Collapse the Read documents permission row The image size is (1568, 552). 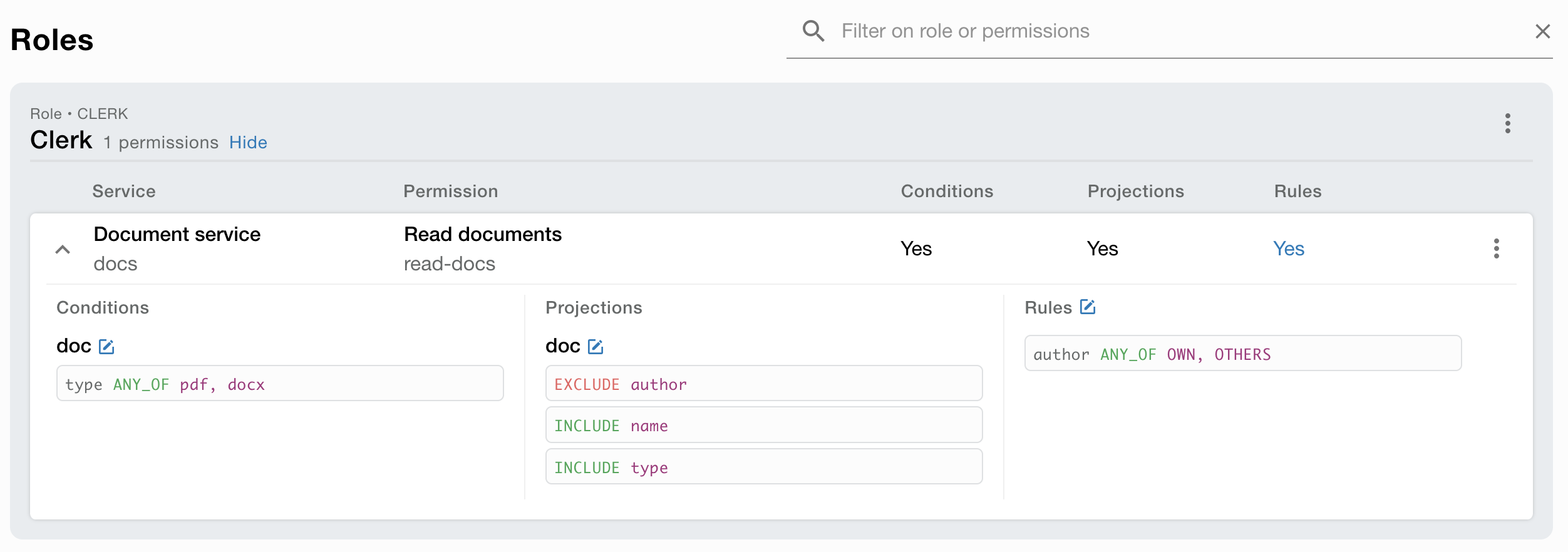coord(63,249)
